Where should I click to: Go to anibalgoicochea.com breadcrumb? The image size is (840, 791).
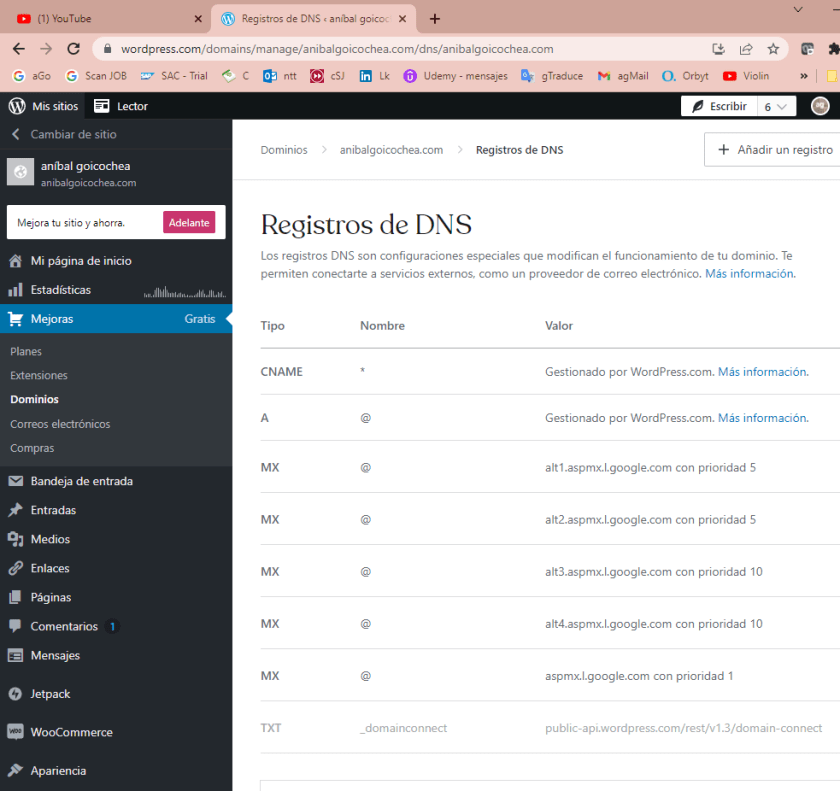(x=391, y=150)
